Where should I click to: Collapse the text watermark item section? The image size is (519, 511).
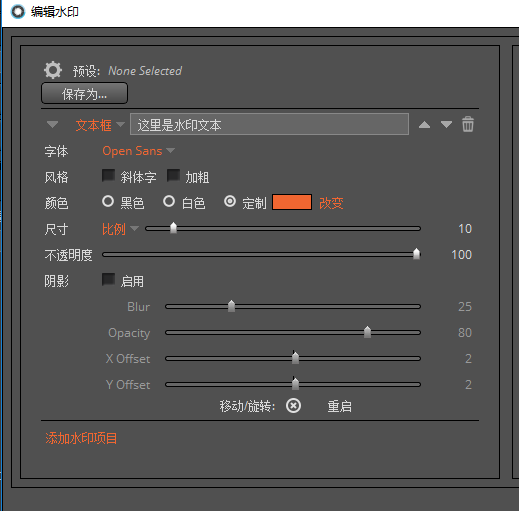pyautogui.click(x=52, y=125)
